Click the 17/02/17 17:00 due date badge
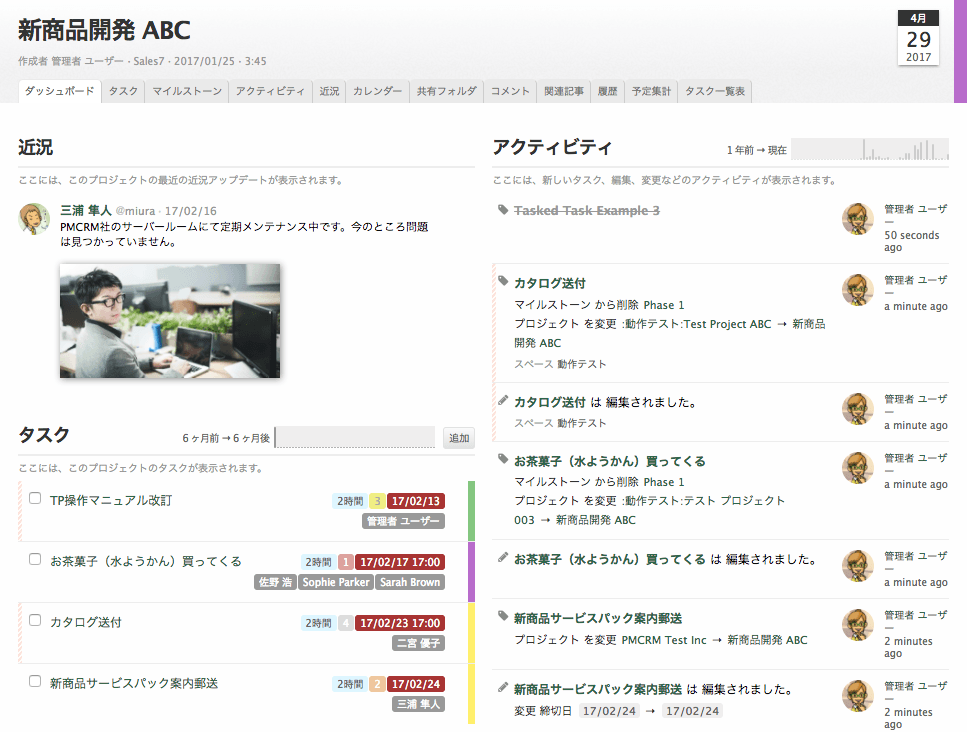The height and width of the screenshot is (732, 967). tap(400, 562)
